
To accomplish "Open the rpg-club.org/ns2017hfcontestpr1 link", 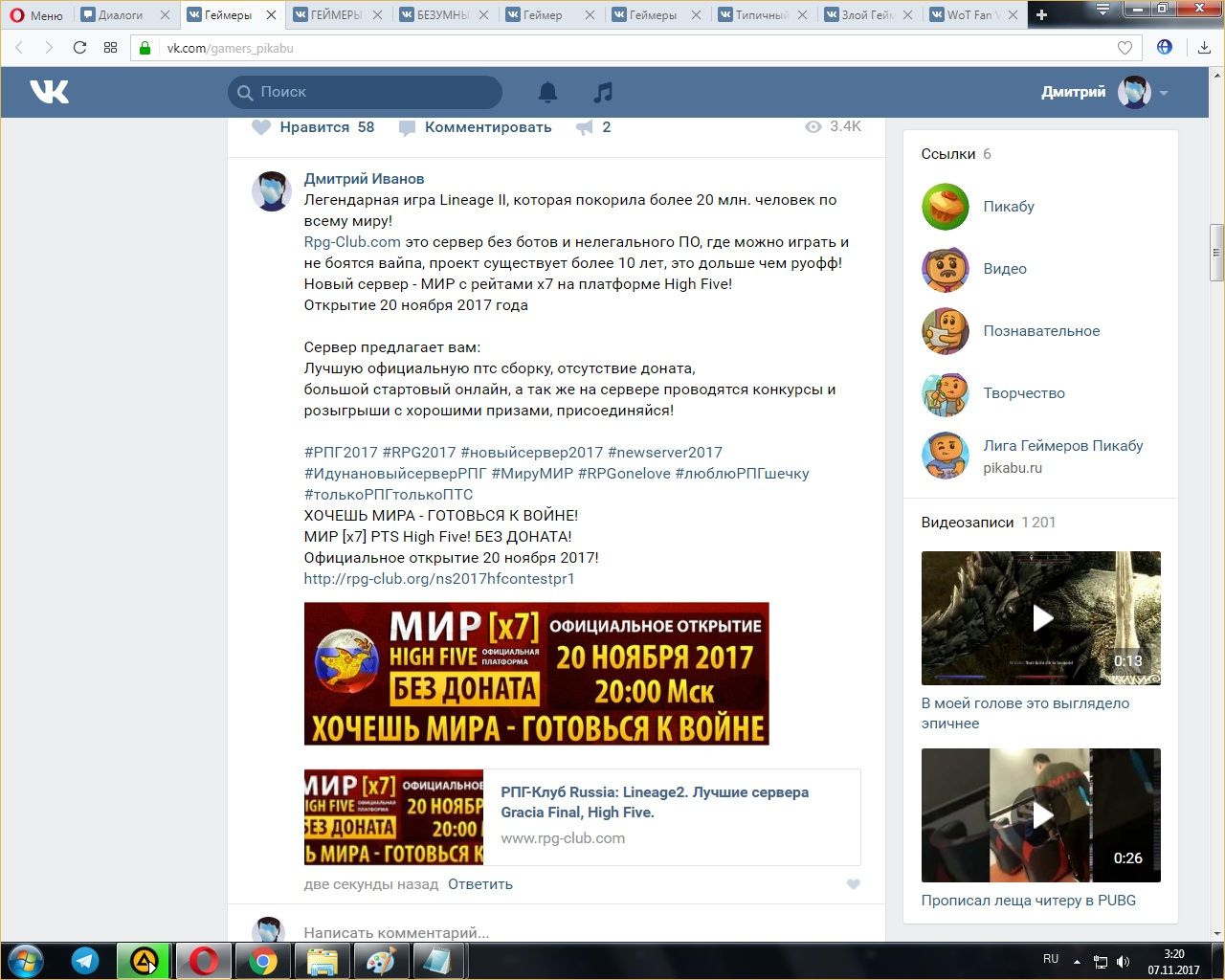I will [x=439, y=579].
